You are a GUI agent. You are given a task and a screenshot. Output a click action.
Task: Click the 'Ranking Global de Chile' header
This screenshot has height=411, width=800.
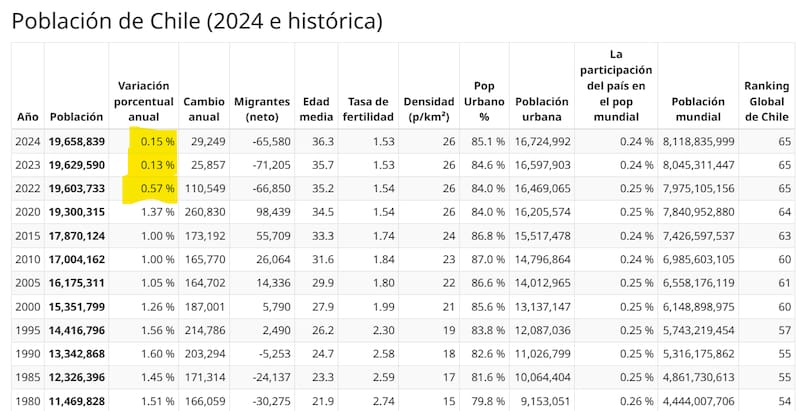click(x=767, y=101)
